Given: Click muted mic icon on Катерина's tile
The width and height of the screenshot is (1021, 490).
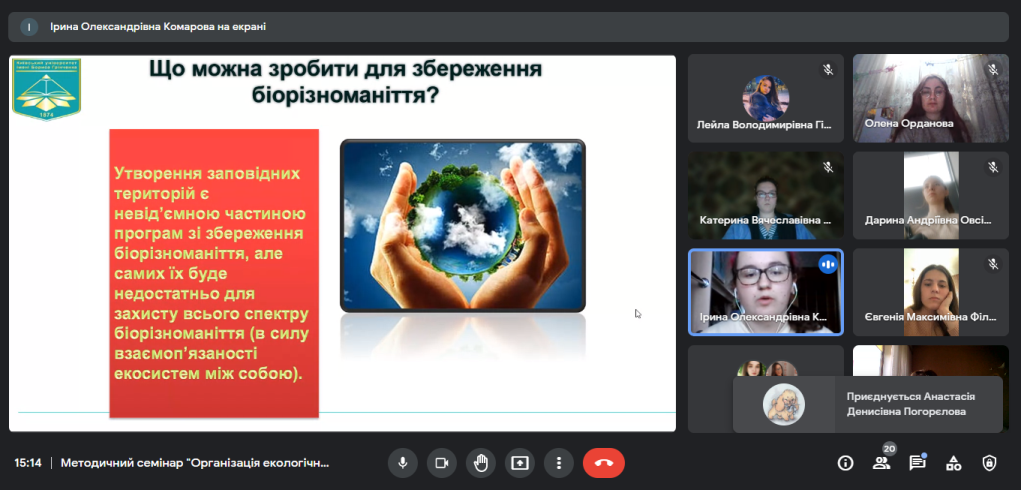Looking at the screenshot, I should (x=828, y=167).
